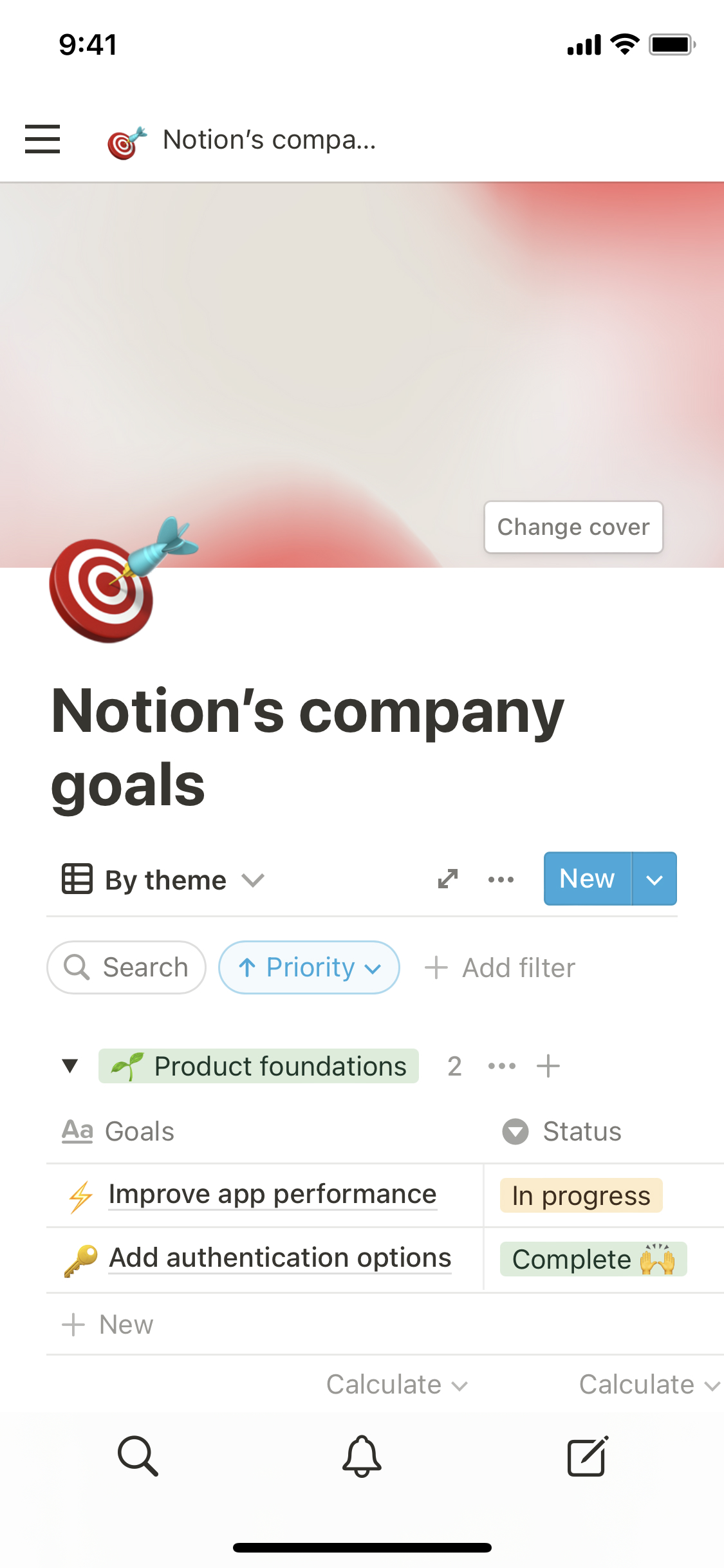Click the Search field in database

click(127, 967)
